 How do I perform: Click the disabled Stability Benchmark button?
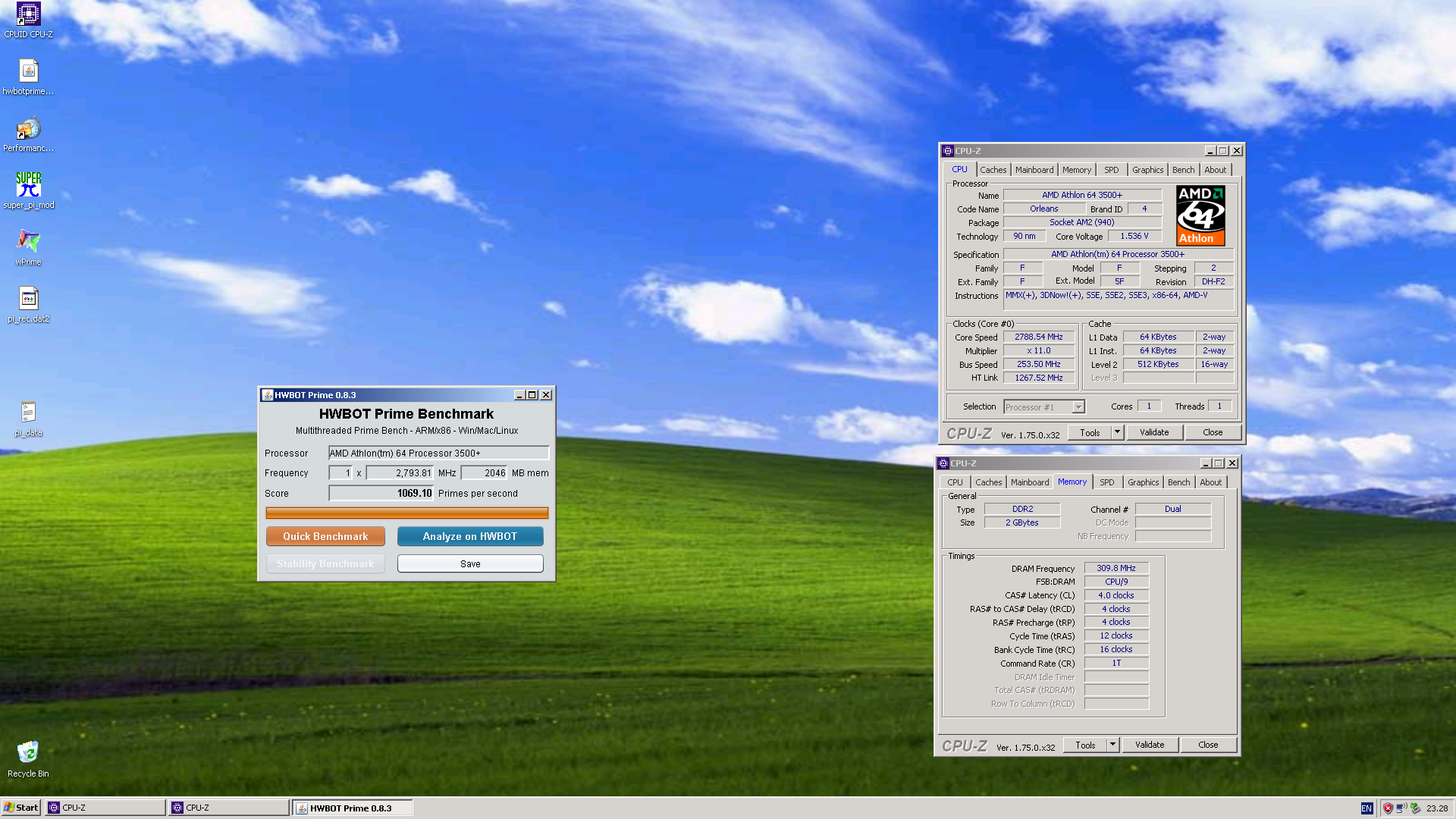[325, 563]
